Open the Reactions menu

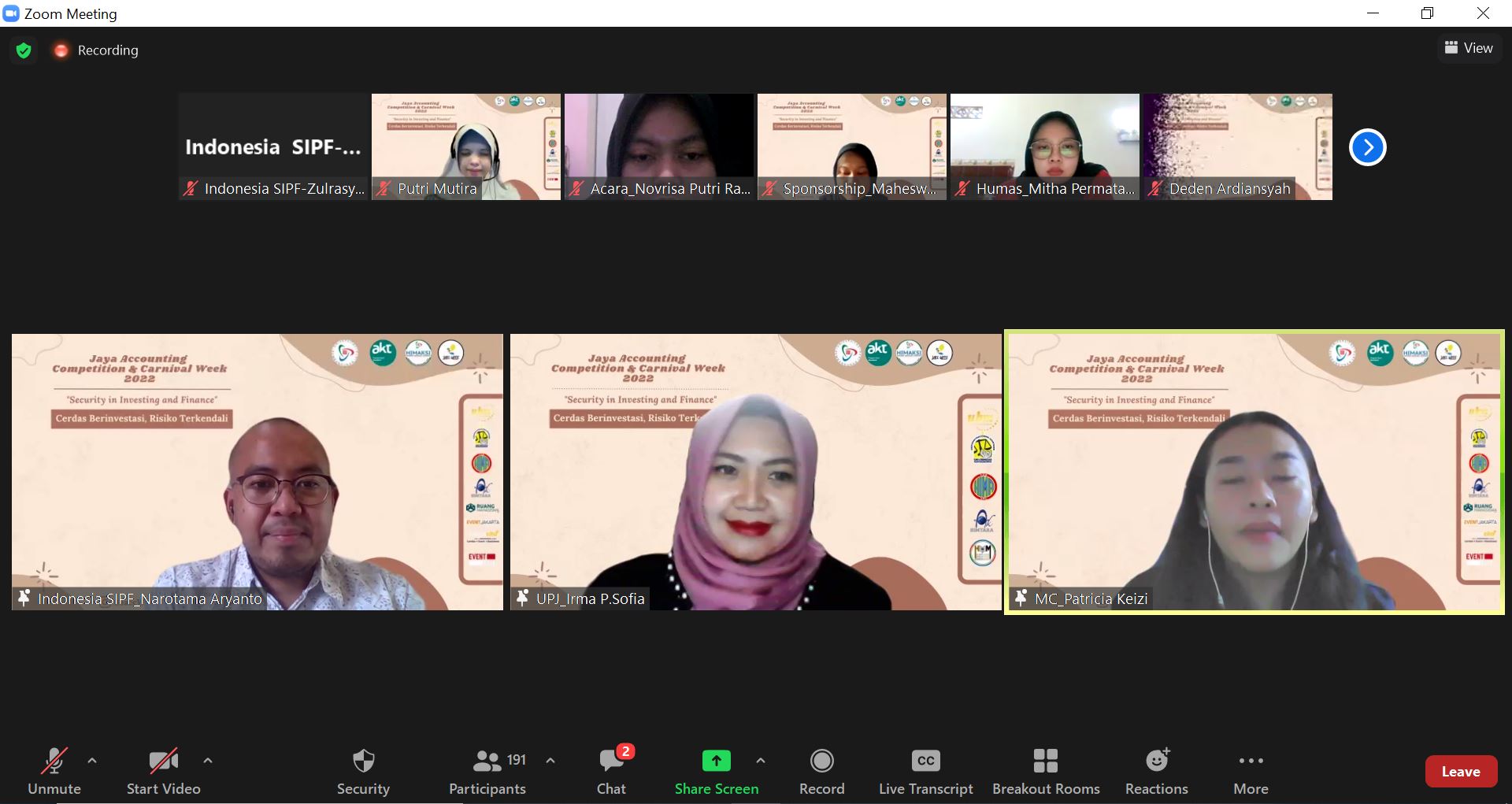coord(1156,771)
